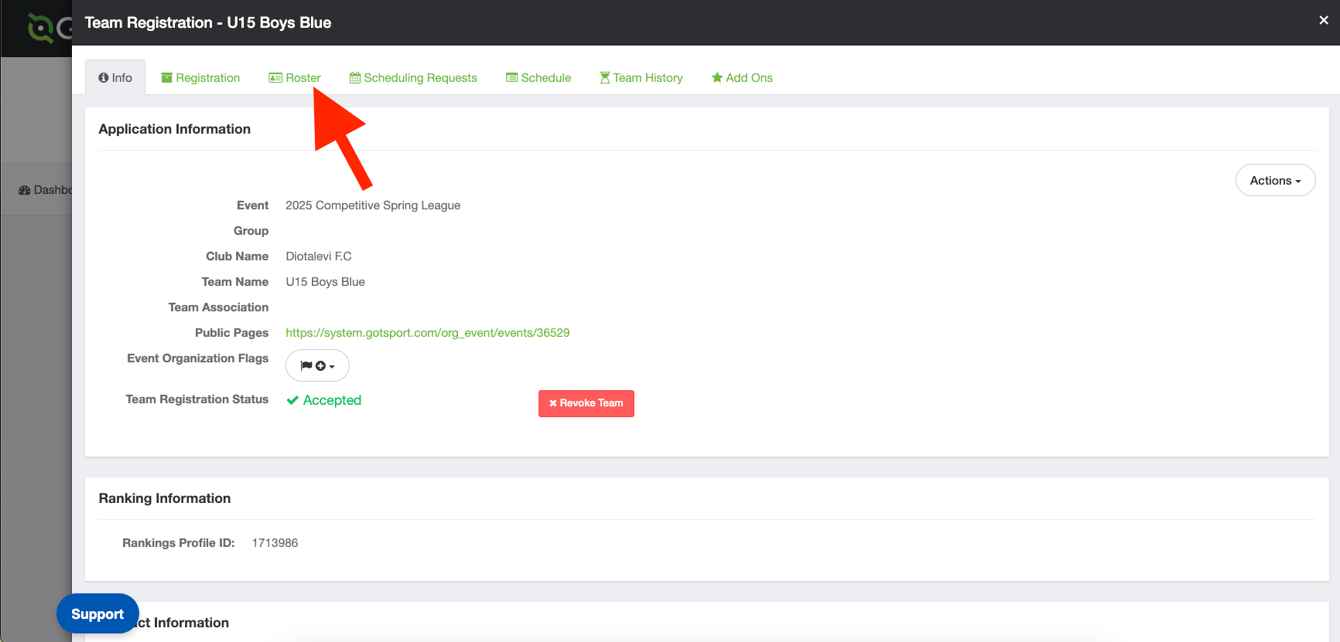Click the 'Diotalevi F.C' club name
Viewport: 1340px width, 642px height.
click(x=319, y=256)
